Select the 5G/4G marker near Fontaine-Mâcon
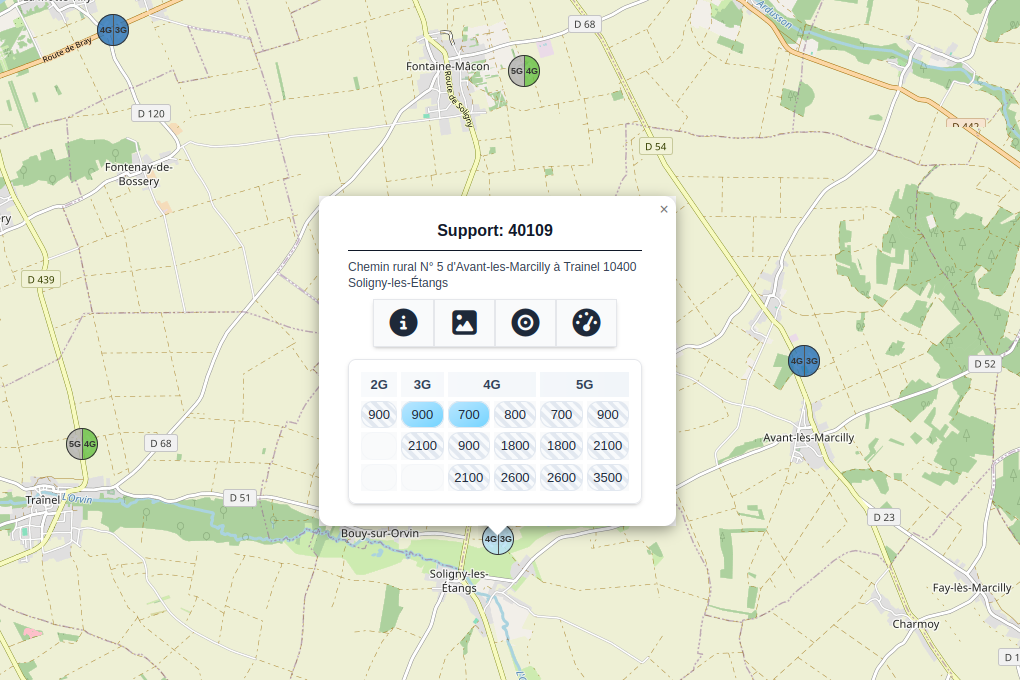 [x=524, y=71]
